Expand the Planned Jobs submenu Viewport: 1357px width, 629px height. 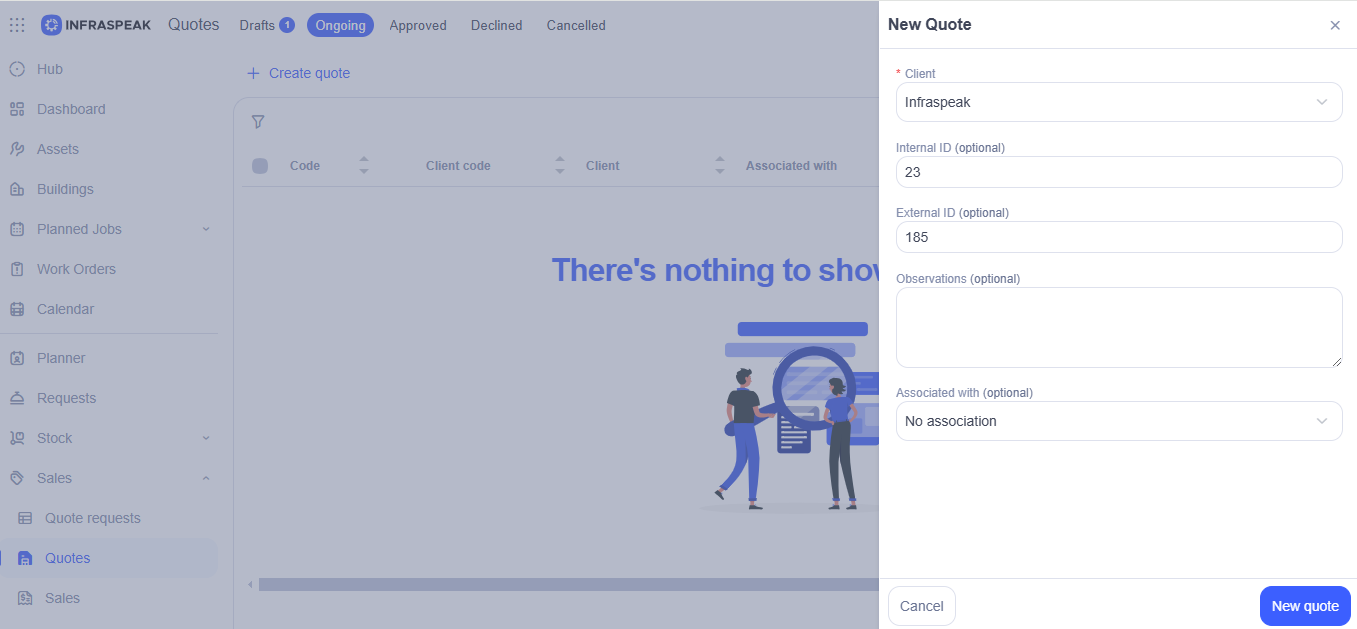206,229
